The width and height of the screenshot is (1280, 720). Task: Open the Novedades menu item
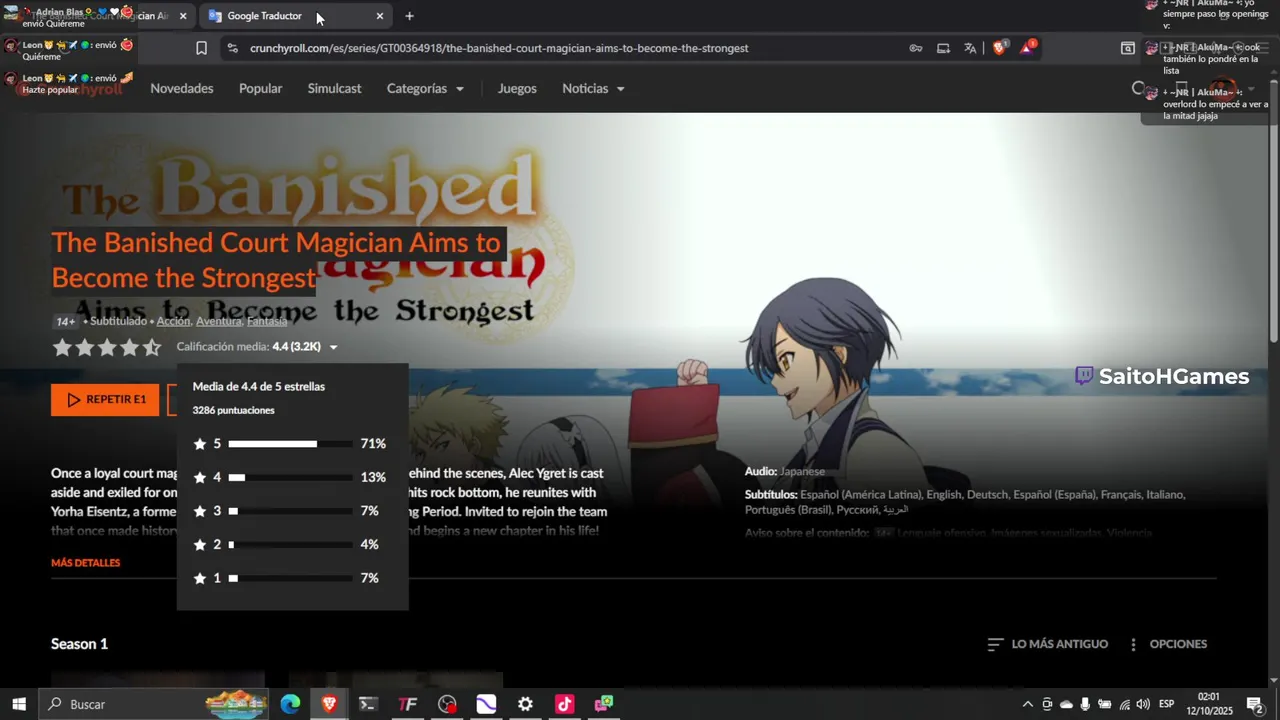pyautogui.click(x=182, y=88)
